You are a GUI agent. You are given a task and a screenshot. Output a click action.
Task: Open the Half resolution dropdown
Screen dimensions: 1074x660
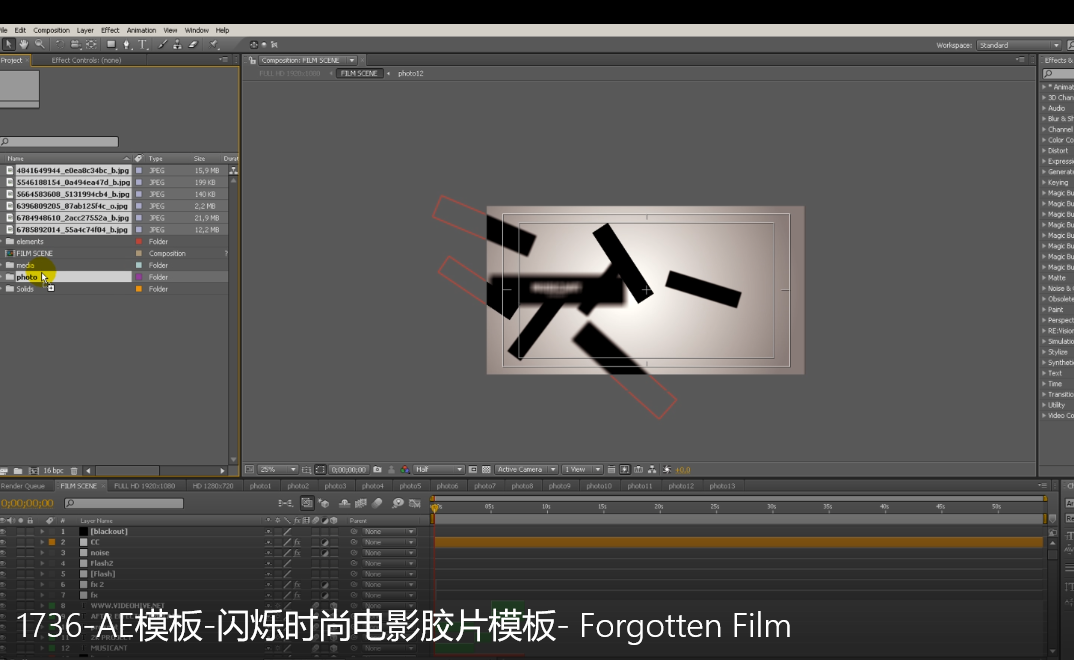(438, 470)
